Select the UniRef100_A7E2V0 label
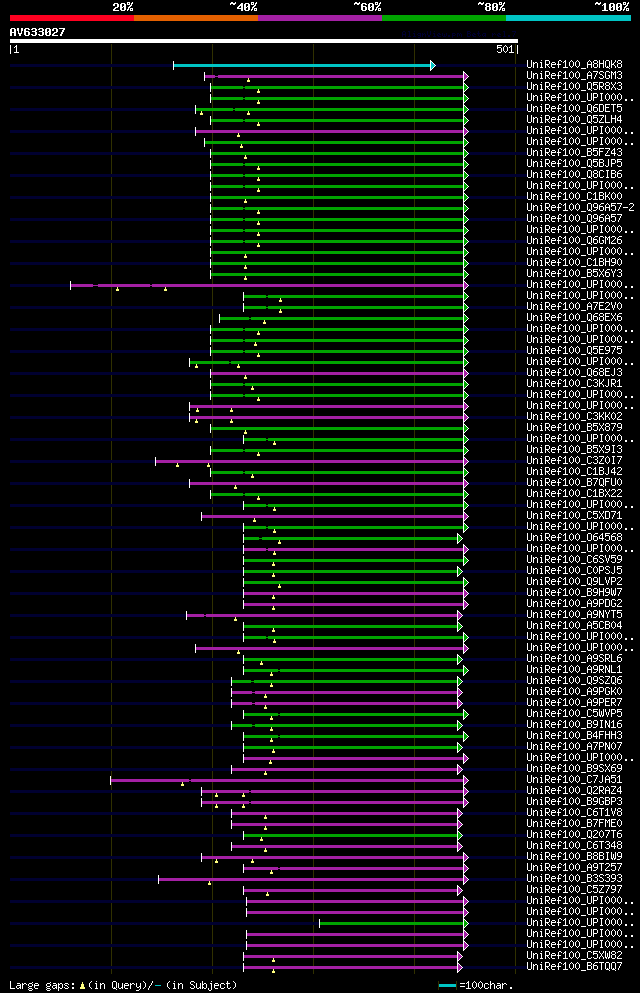The image size is (640, 993). [574, 307]
